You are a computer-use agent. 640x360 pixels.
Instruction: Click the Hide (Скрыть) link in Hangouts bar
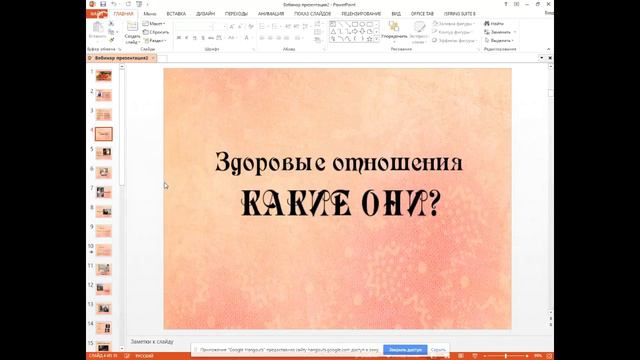click(x=438, y=349)
